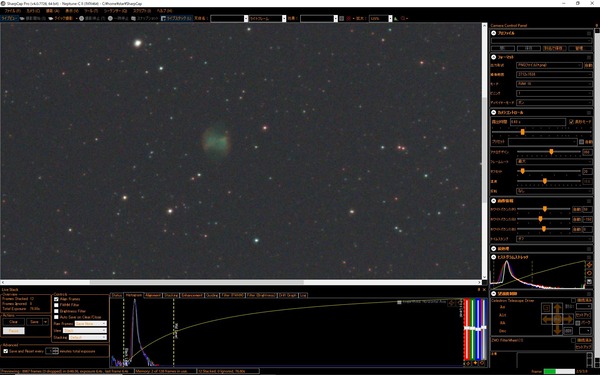This screenshot has height=375, width=600.
Task: Click the green histogram icon beside the zoom box
Action: (x=396, y=18)
